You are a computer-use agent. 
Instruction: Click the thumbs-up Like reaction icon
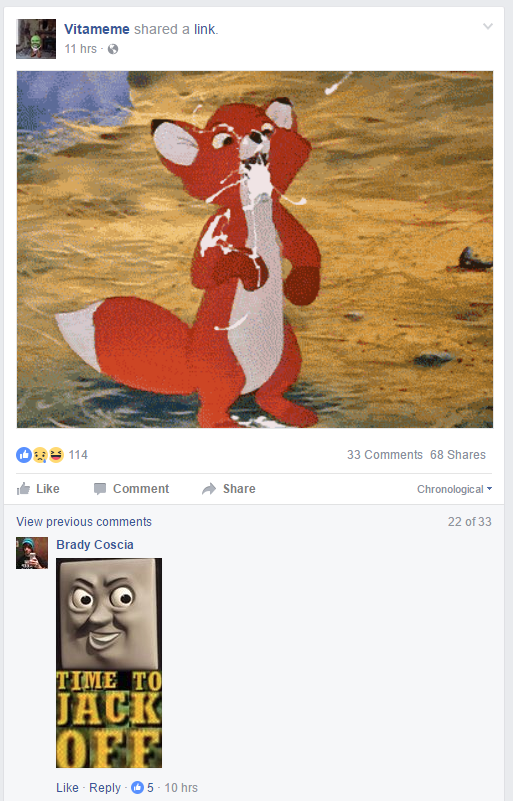click(24, 455)
